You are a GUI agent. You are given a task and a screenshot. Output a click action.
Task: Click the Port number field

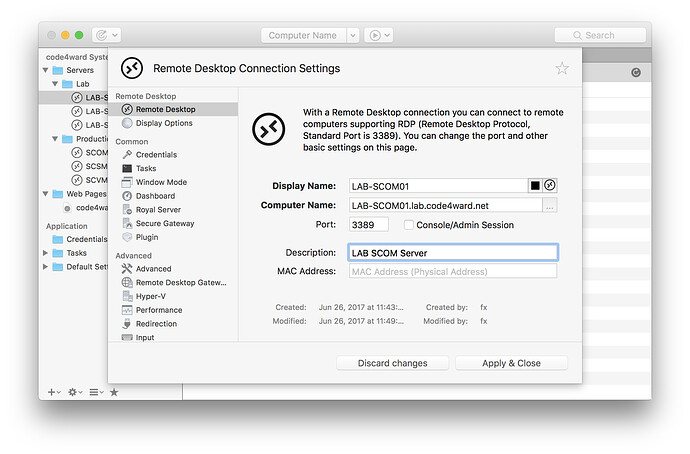click(368, 225)
